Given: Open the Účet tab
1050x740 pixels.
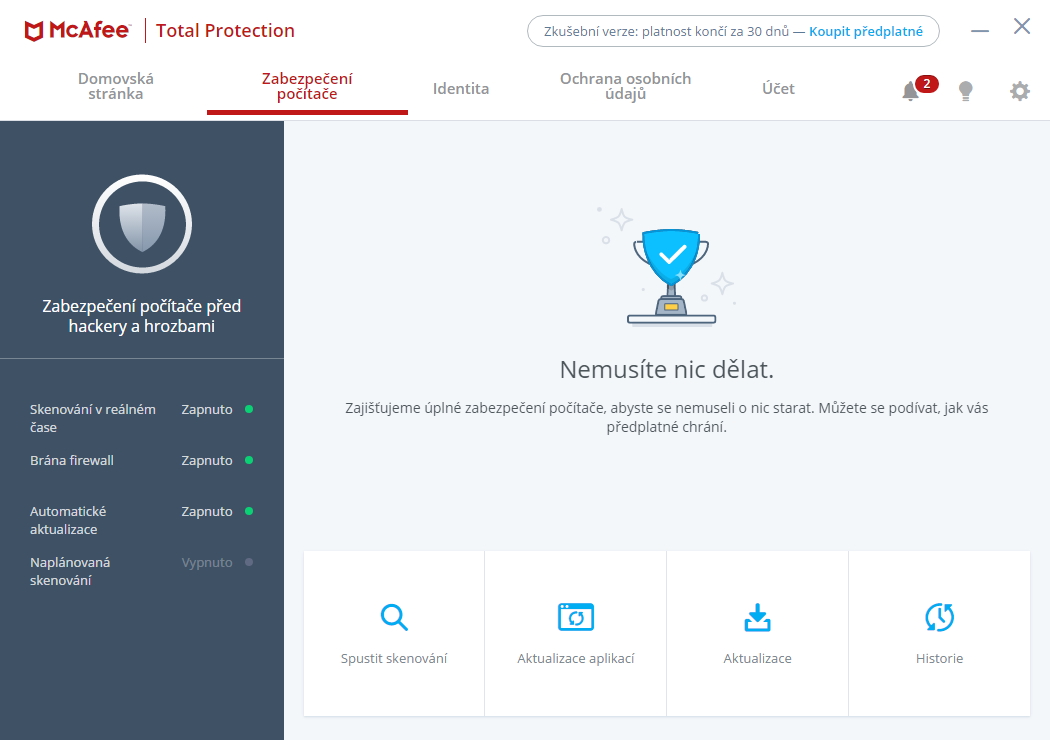Looking at the screenshot, I should tap(778, 88).
